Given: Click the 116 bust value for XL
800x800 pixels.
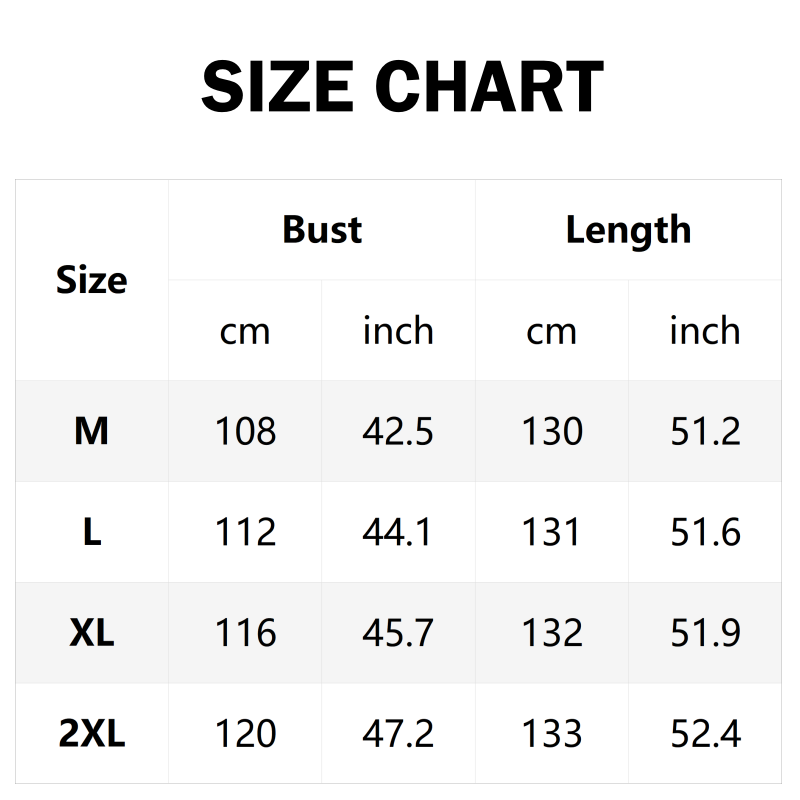Looking at the screenshot, I should pos(245,633).
